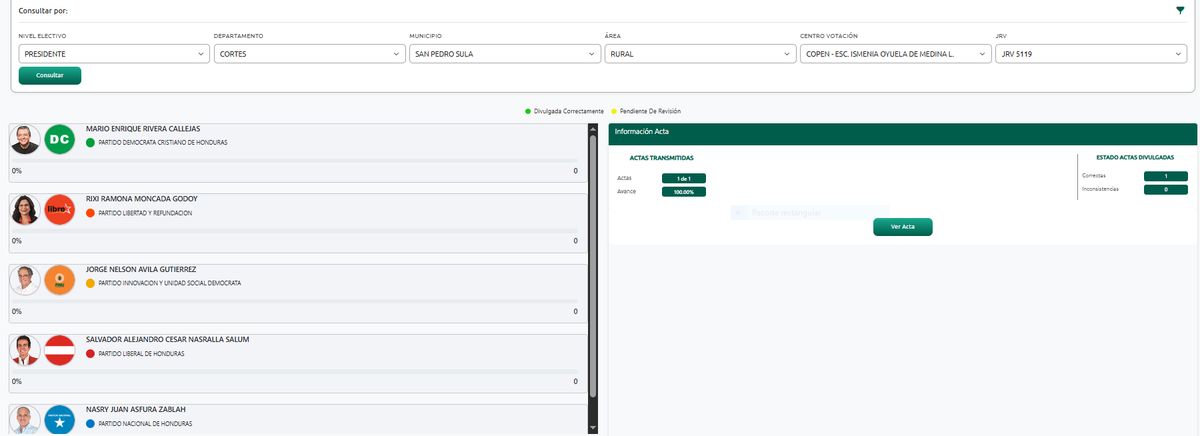Click SALVADOR ALEJANDRO CESAR NASRALLA SALUM name

pos(168,339)
